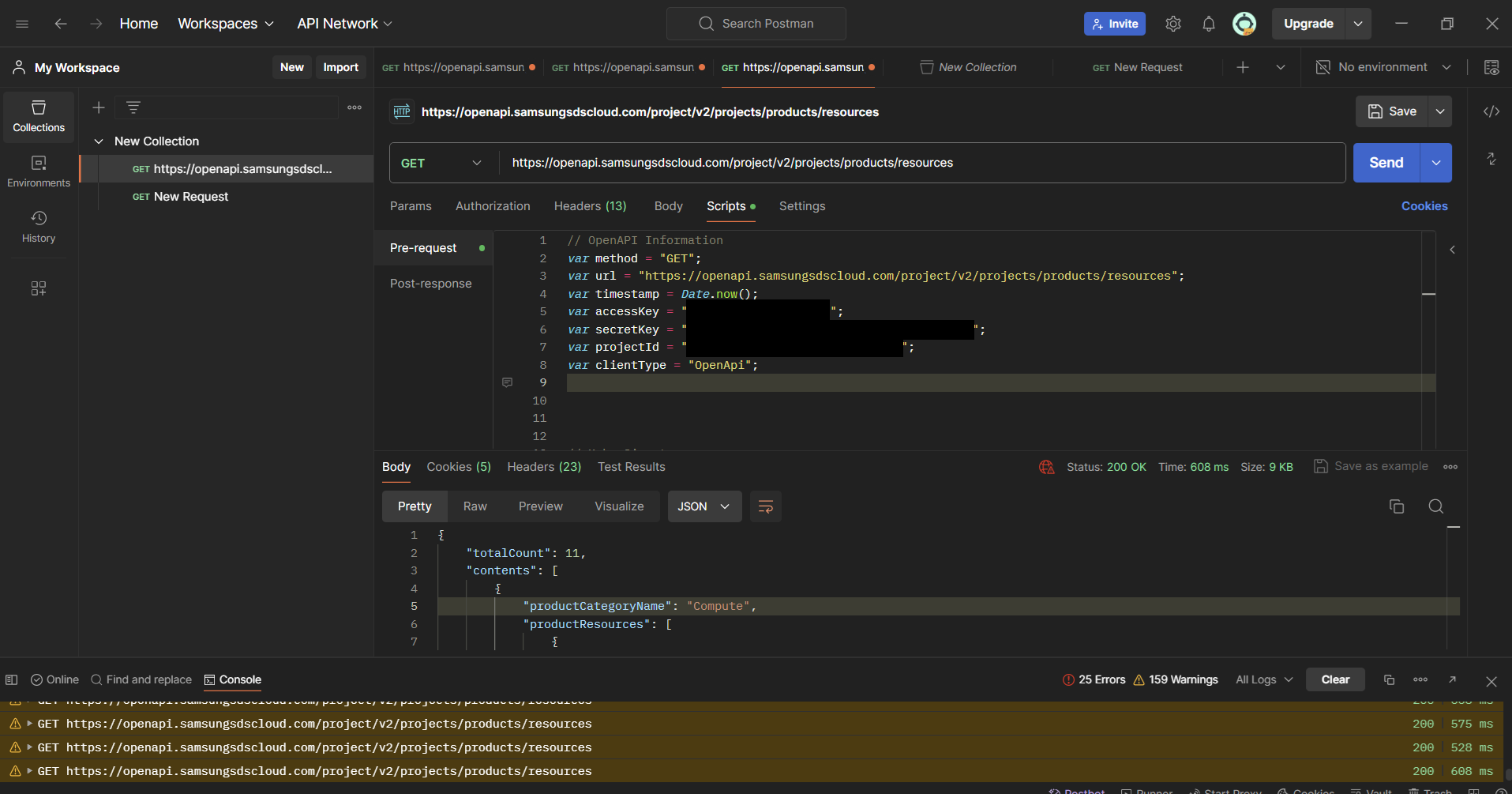
Task: Open collections view more actions ellipsis
Action: click(x=355, y=107)
